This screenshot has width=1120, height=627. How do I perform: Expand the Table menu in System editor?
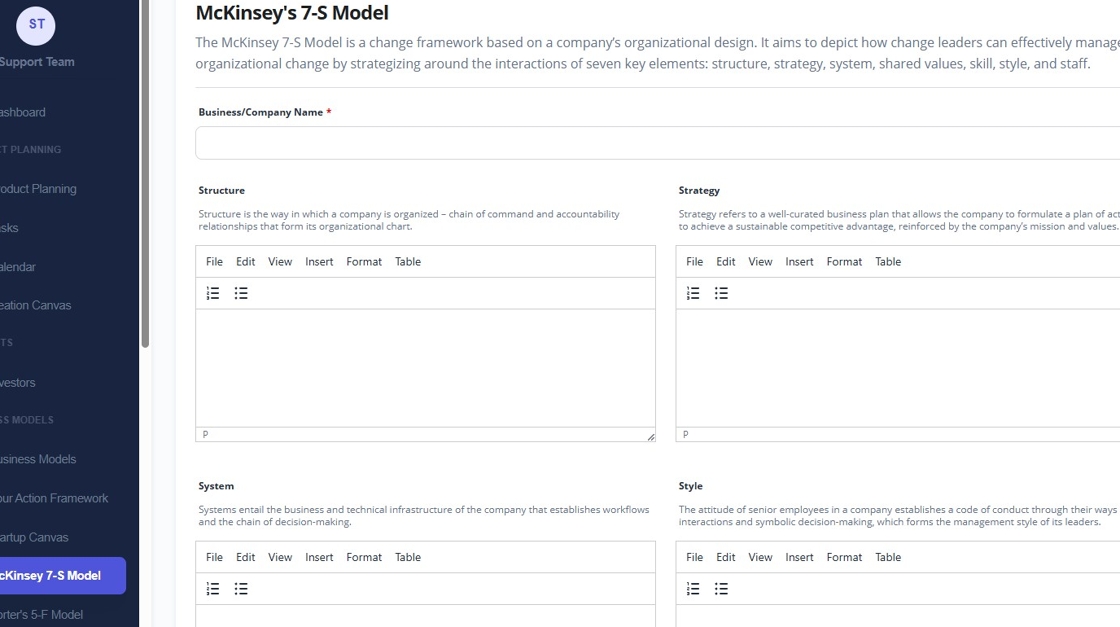(408, 558)
